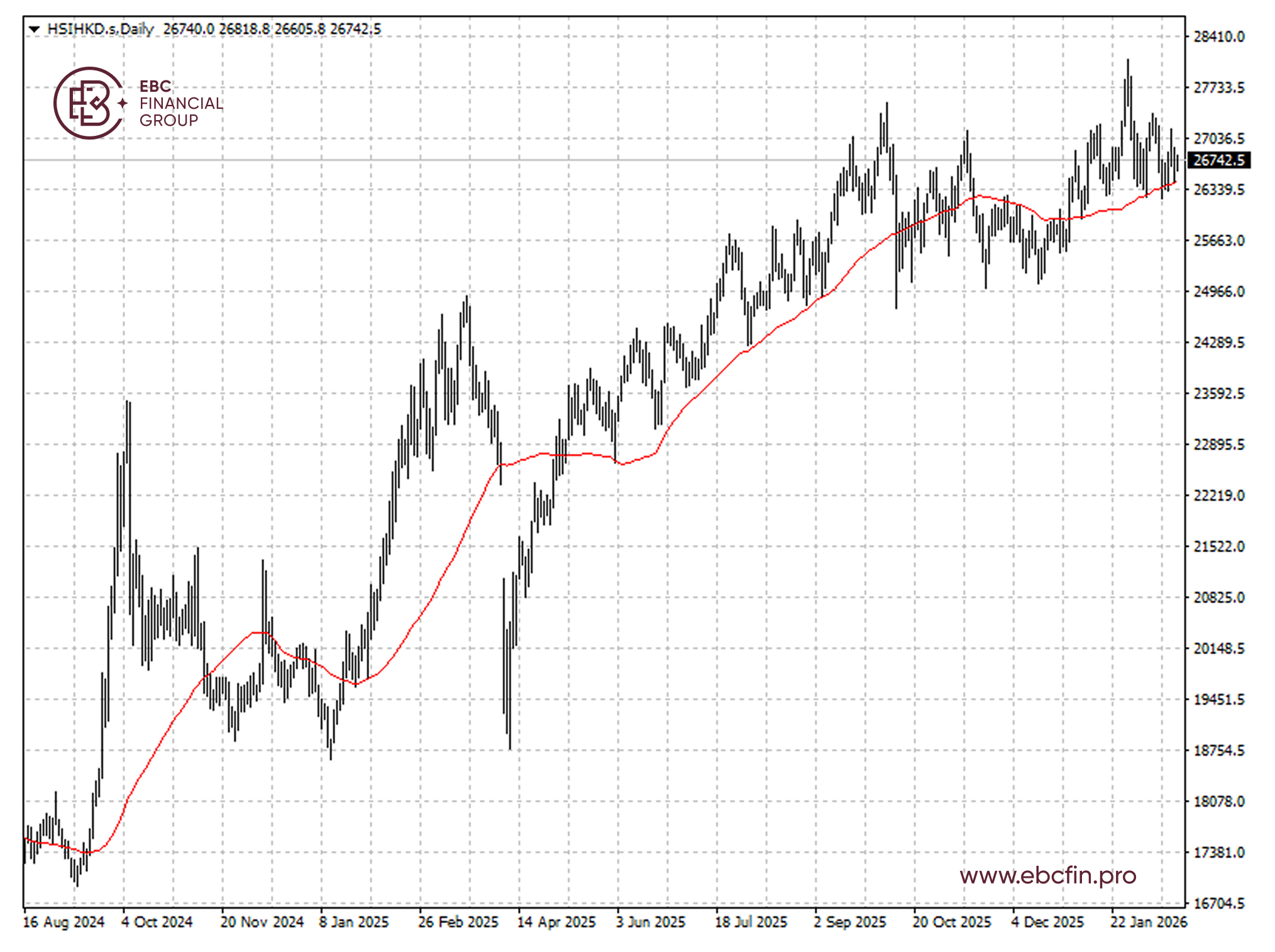Click the EBC FINANCIAL GROUP text
1275x952 pixels.
pyautogui.click(x=180, y=103)
